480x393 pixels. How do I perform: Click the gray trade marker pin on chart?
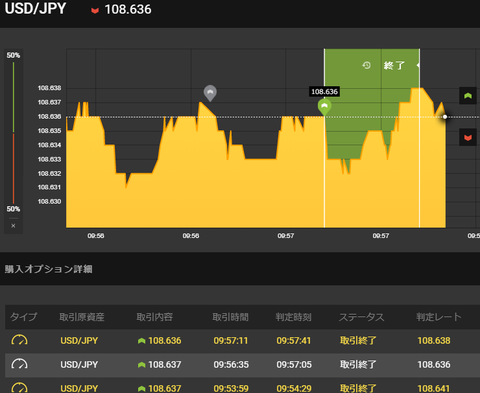(x=210, y=93)
